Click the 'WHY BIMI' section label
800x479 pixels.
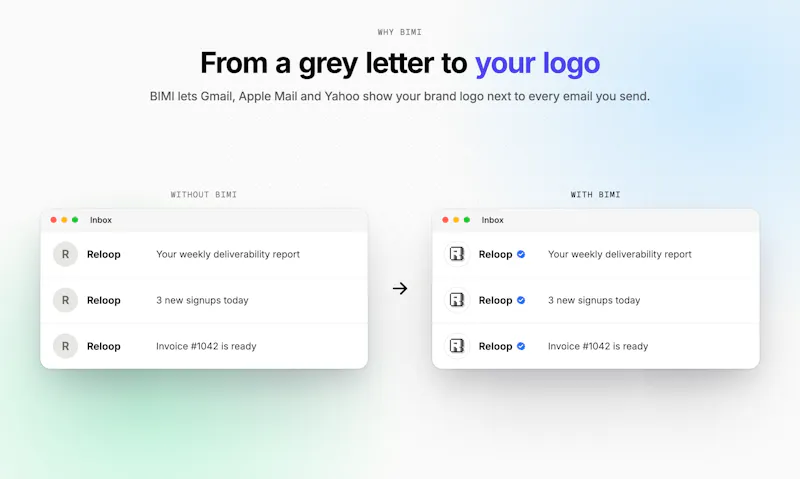coord(399,32)
